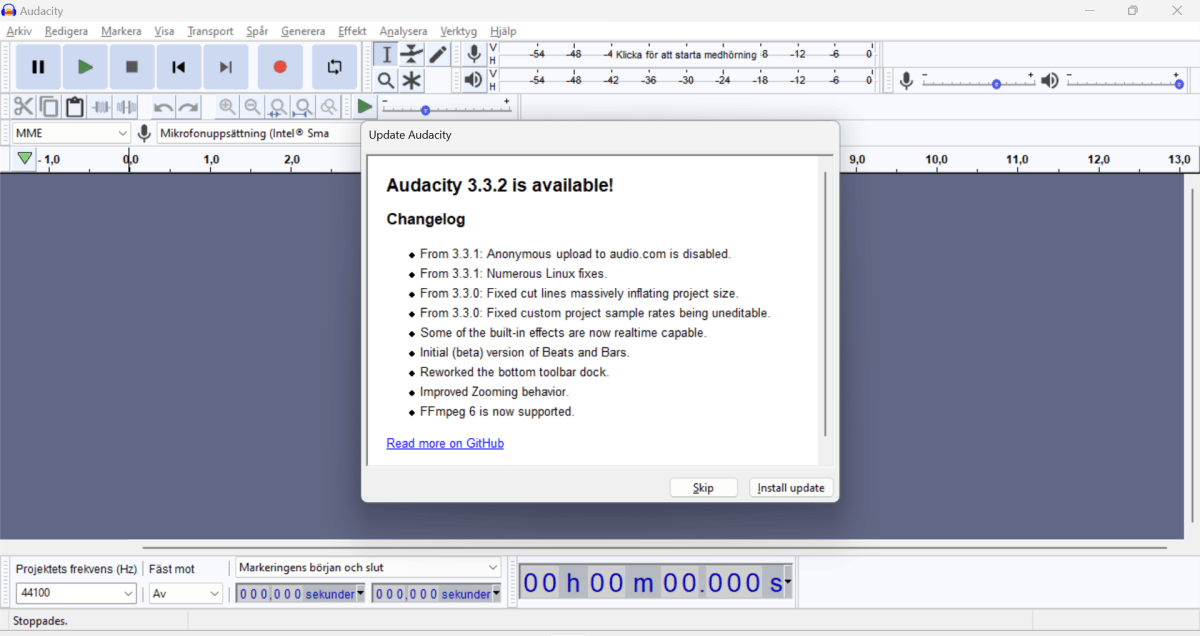Open second selection time format arrow
This screenshot has width=1200, height=636.
(497, 593)
